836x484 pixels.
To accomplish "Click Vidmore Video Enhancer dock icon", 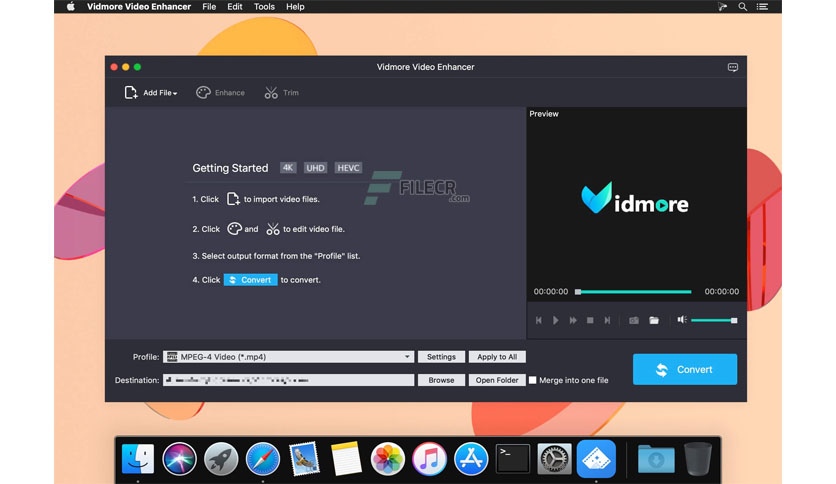I will (596, 459).
